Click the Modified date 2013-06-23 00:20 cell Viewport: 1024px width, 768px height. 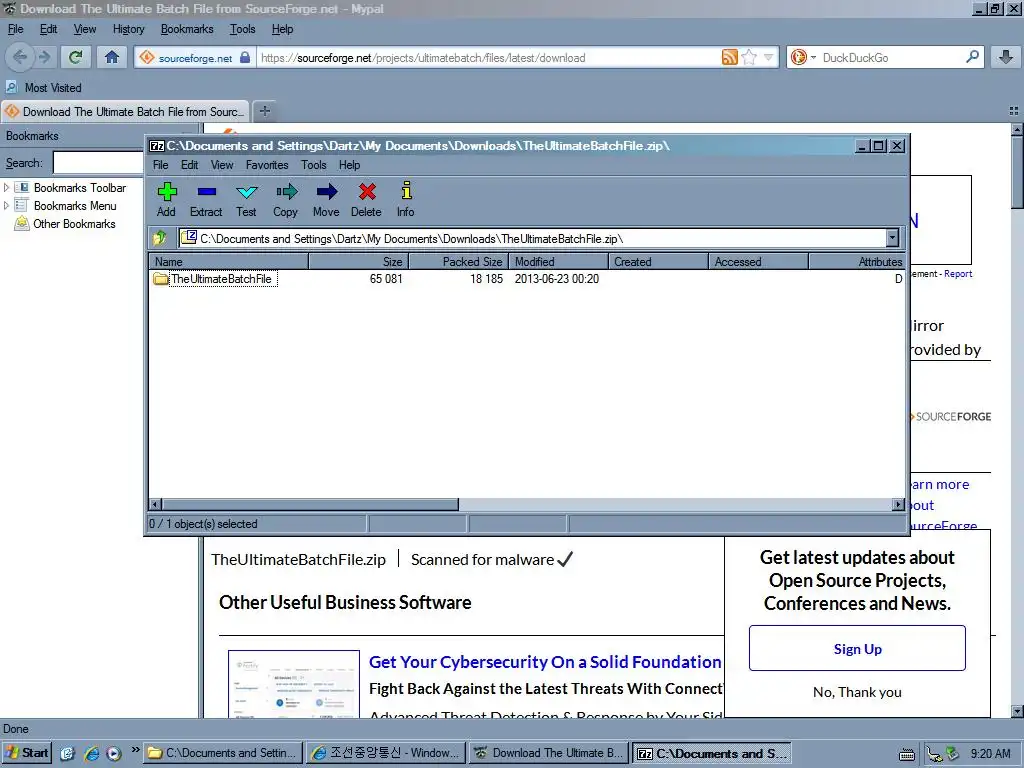point(556,279)
